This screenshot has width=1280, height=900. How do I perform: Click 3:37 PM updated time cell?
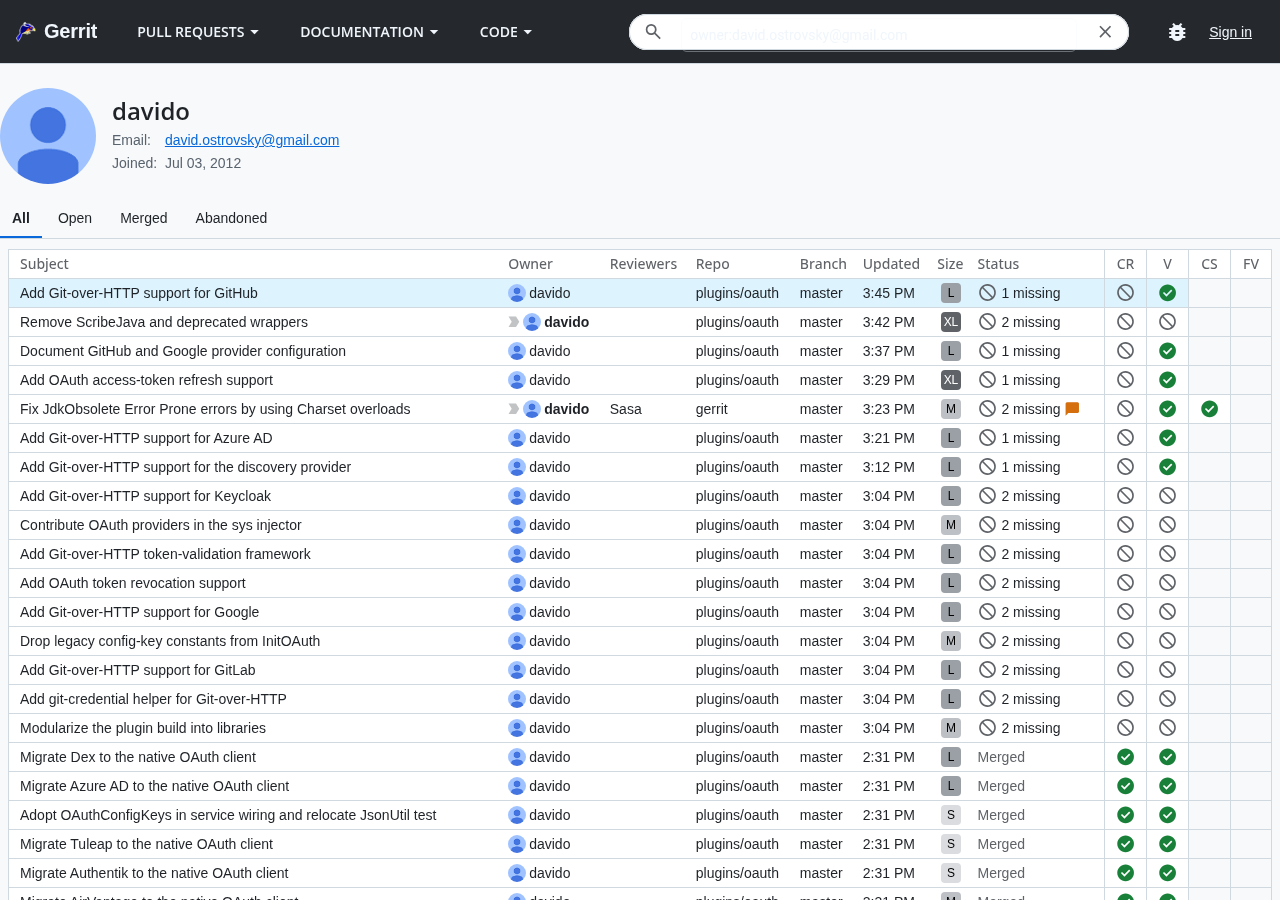(x=889, y=351)
